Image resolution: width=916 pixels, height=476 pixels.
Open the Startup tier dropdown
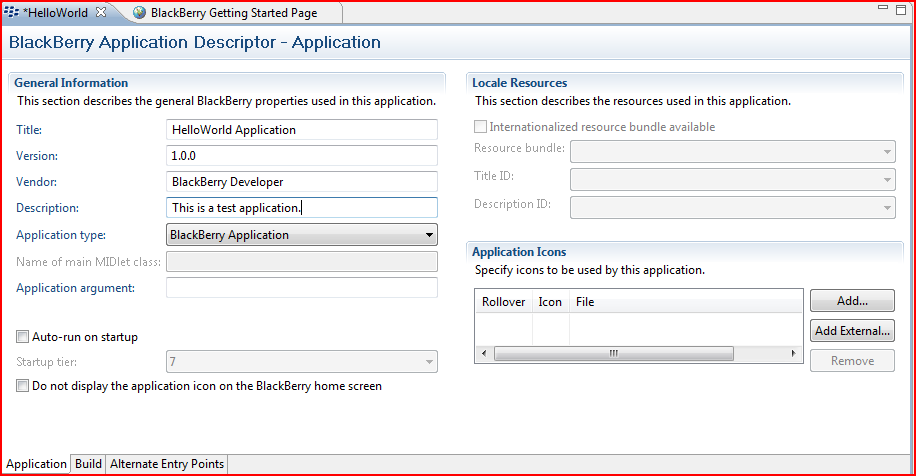301,362
